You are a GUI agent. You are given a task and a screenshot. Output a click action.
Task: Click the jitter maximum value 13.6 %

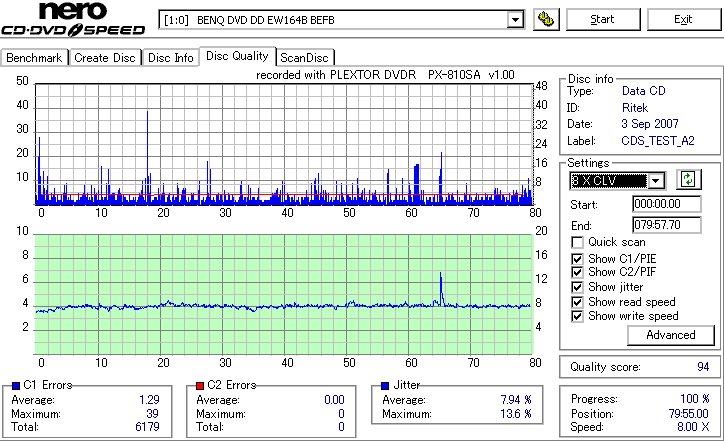(516, 414)
